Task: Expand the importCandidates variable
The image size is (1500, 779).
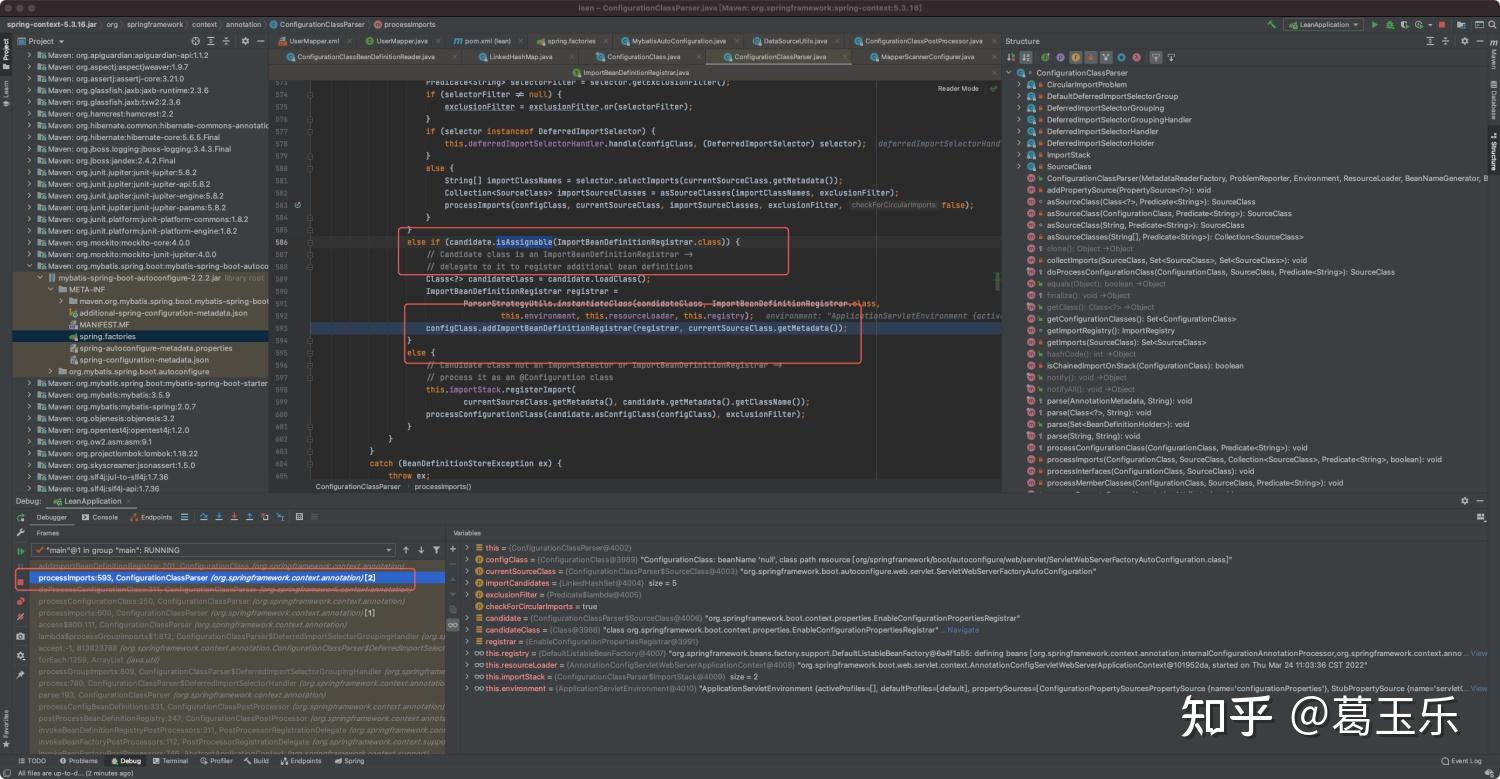Action: click(468, 583)
